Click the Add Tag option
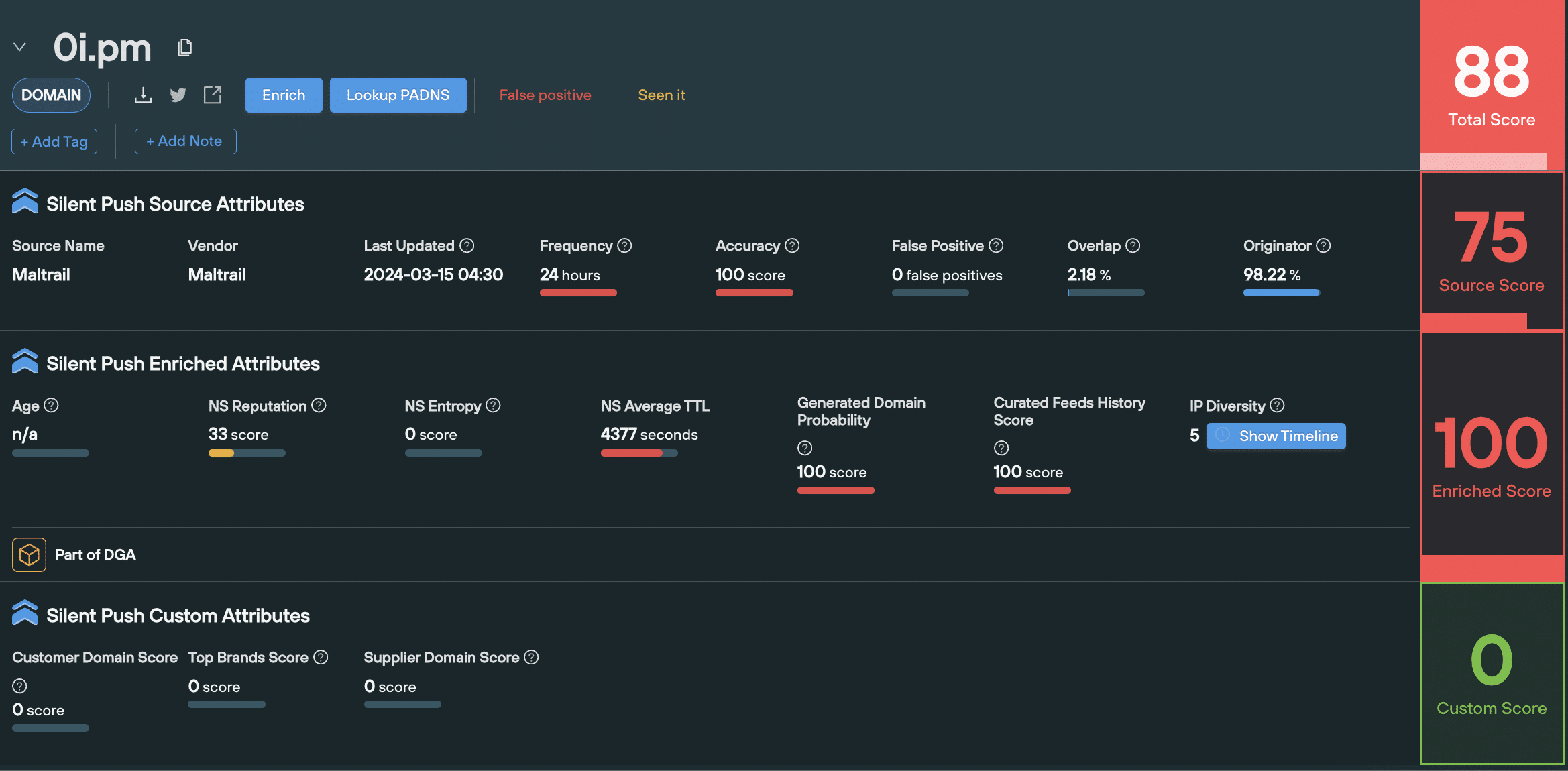Screen dimensions: 1568x771 [x=54, y=141]
